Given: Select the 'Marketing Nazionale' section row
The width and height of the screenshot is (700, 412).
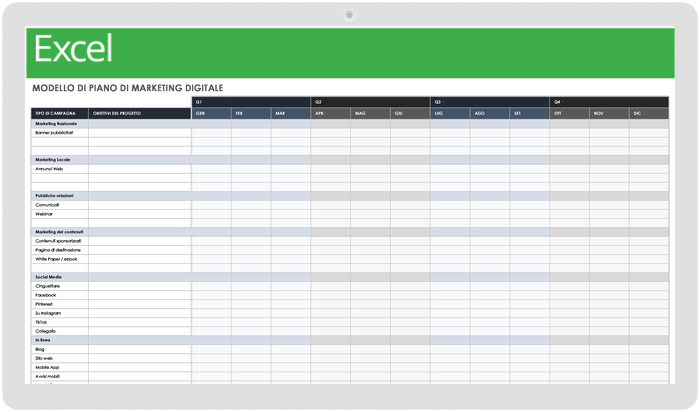Looking at the screenshot, I should click(350, 124).
